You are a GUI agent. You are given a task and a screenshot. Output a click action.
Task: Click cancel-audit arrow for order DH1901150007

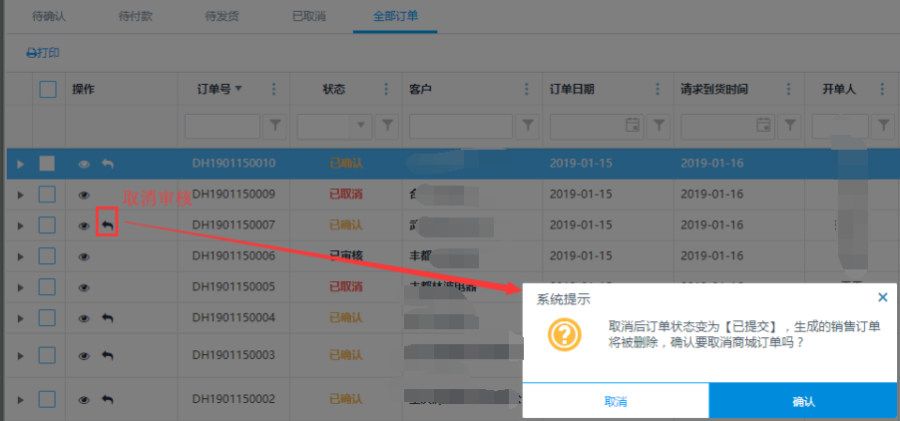point(107,225)
